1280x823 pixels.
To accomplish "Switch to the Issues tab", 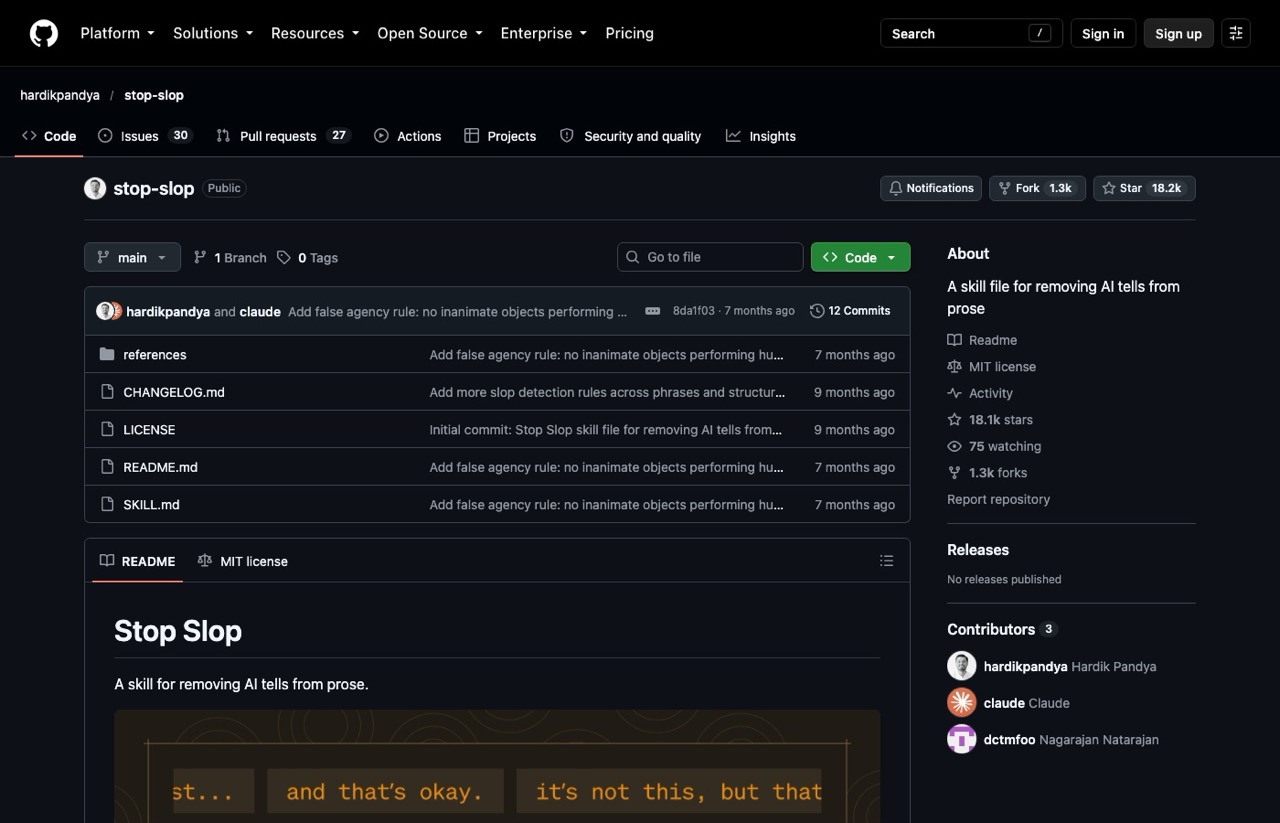I will 145,136.
